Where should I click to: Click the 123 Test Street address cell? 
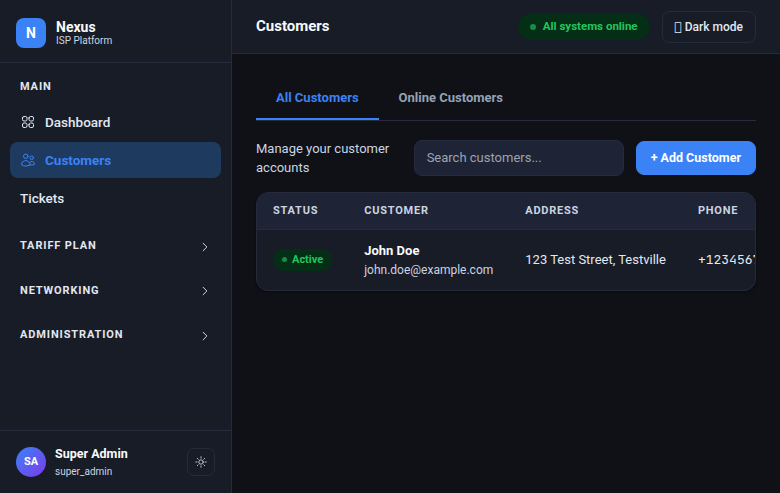point(595,260)
